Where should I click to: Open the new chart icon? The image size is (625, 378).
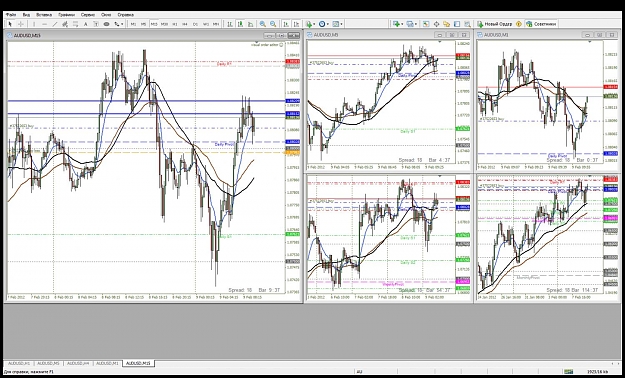[396, 24]
